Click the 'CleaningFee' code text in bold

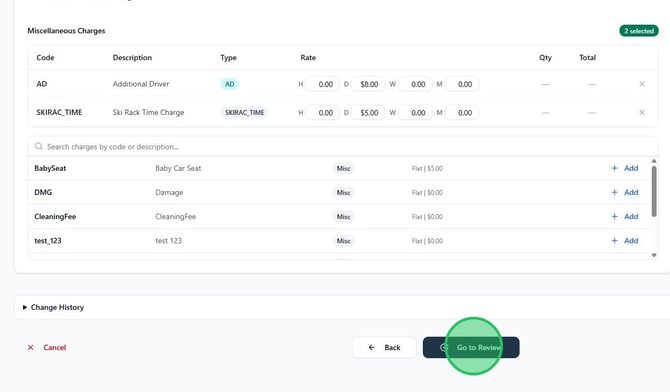point(55,216)
